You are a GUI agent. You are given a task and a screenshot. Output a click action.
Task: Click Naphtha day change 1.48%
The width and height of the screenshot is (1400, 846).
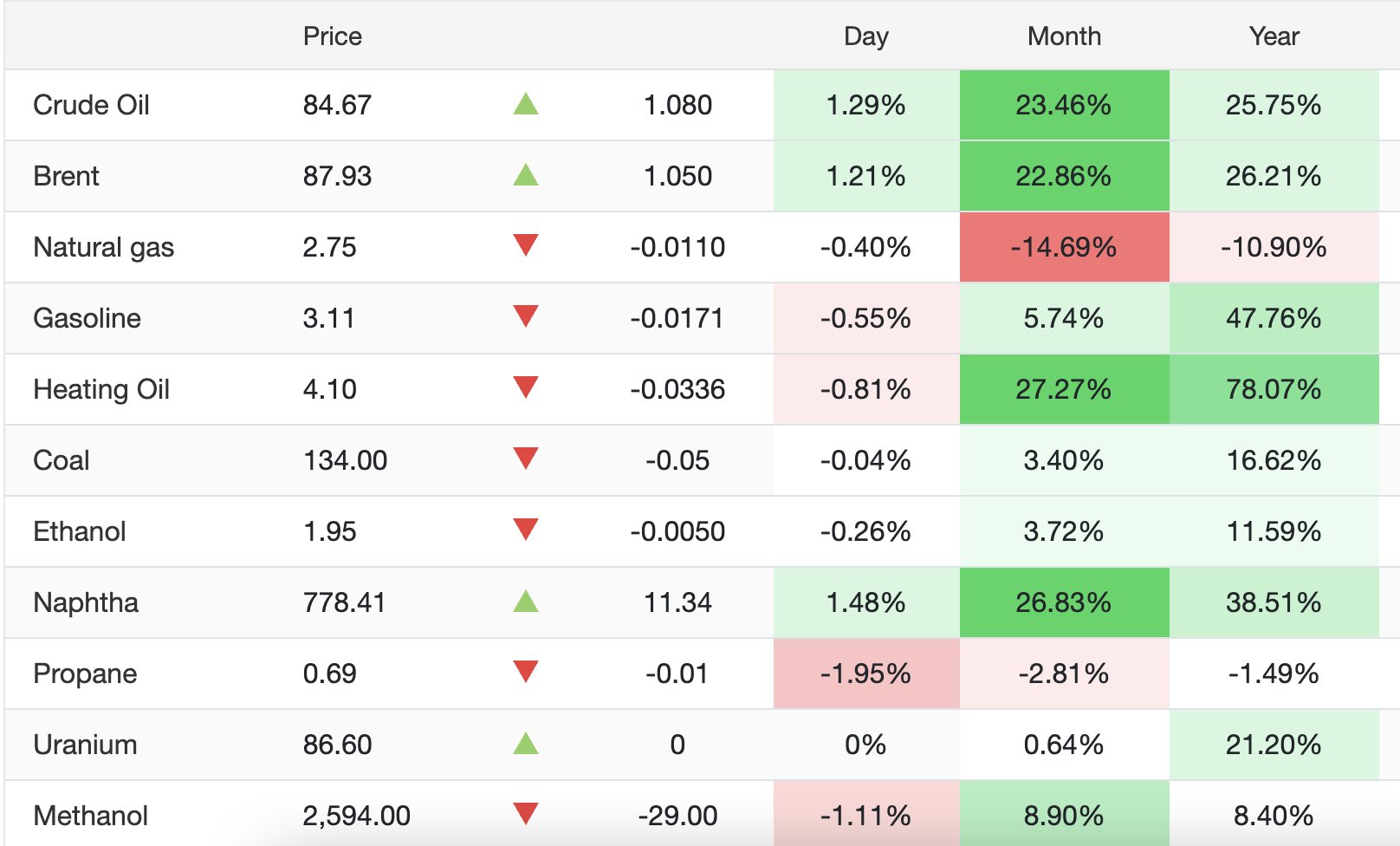coord(865,602)
